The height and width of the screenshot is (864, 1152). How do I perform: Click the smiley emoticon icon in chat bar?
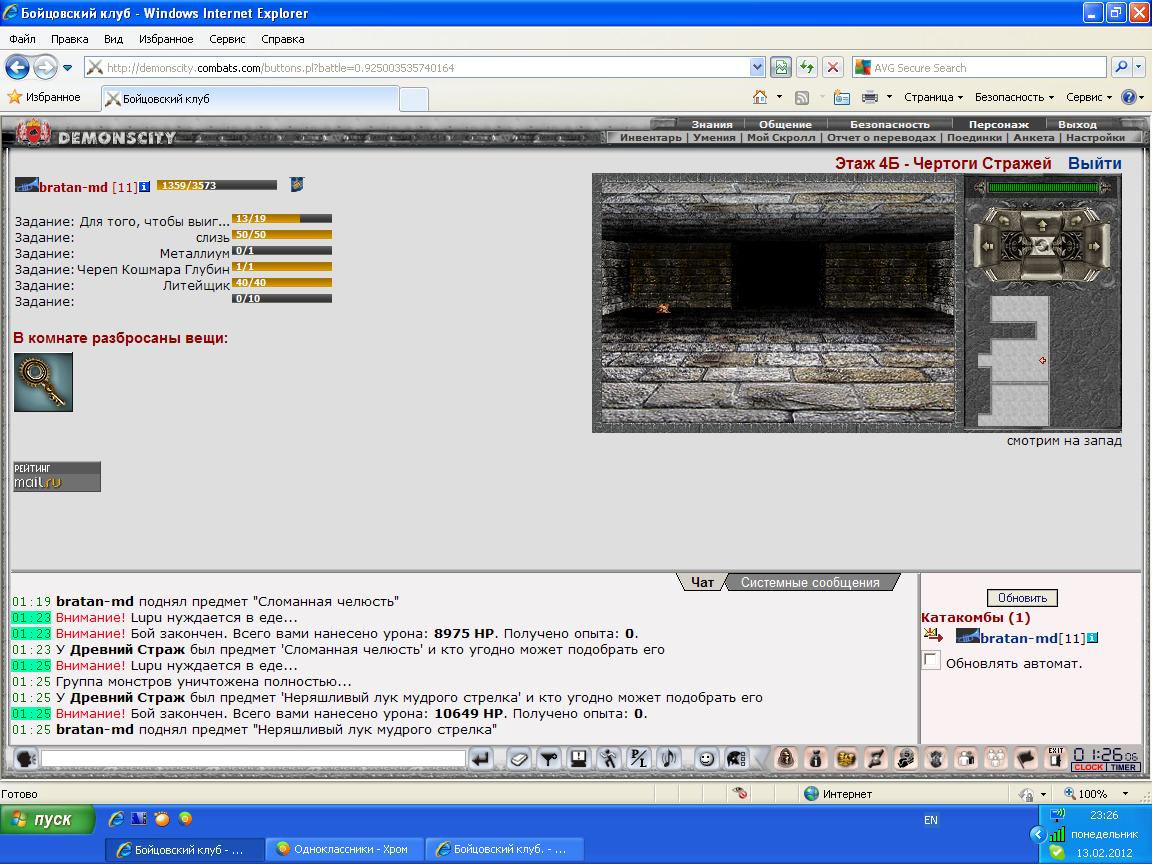click(x=706, y=758)
